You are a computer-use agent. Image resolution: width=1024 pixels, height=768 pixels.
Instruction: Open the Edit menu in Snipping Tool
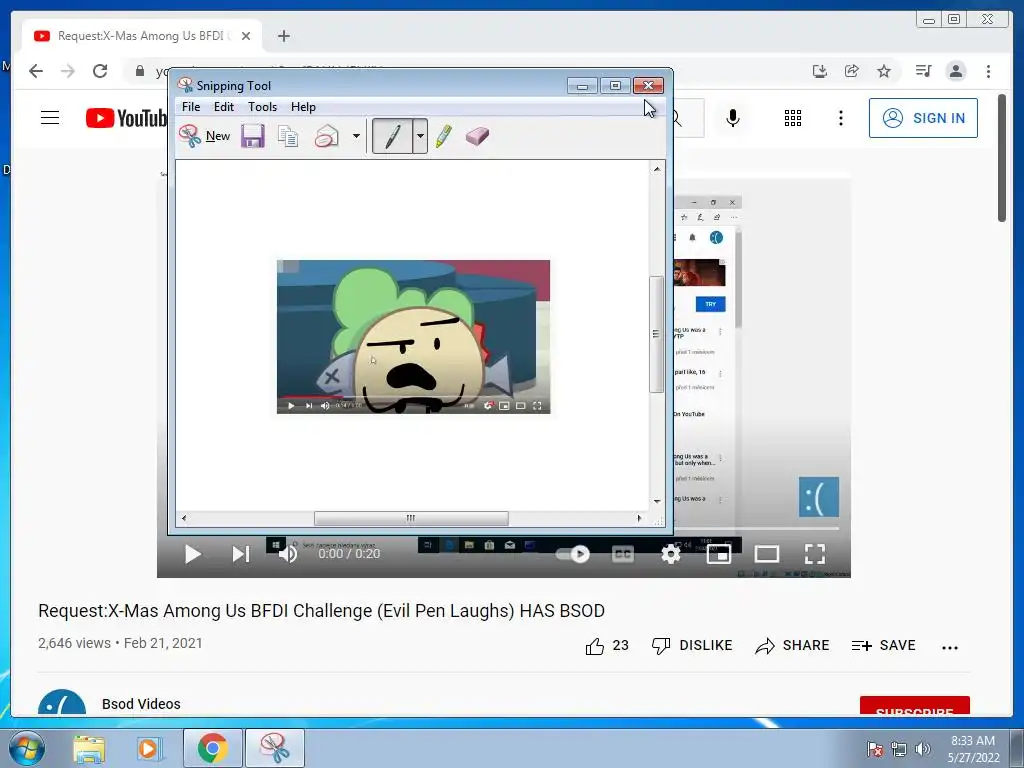coord(223,106)
